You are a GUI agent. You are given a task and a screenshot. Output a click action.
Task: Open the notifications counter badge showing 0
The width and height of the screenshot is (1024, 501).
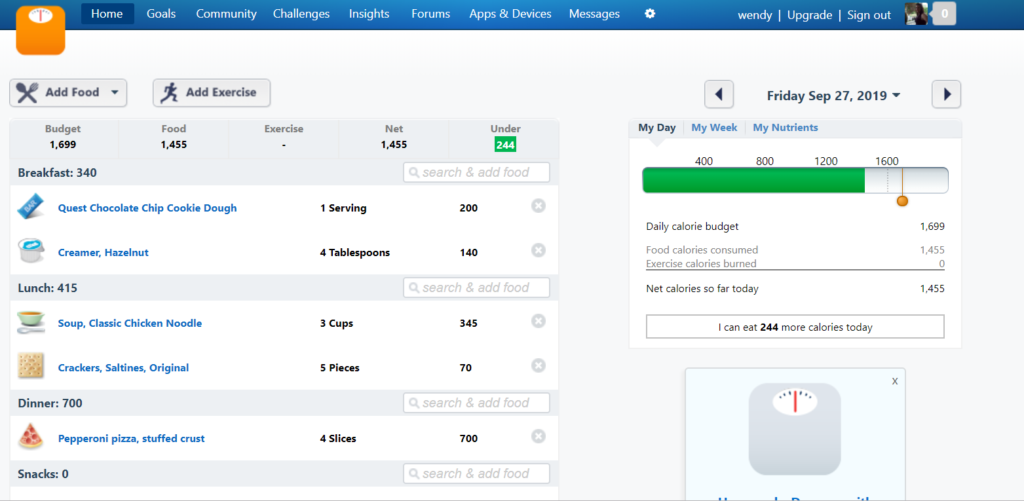tap(944, 14)
